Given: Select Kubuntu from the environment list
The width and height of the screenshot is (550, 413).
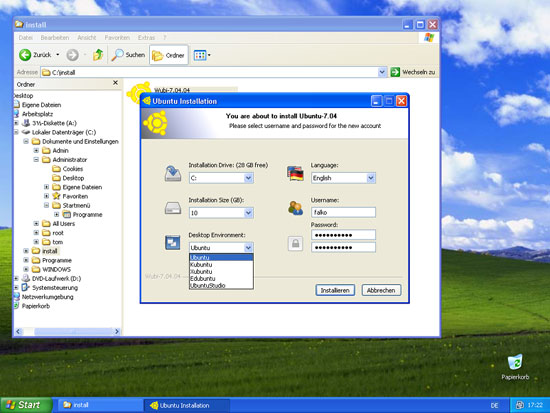Looking at the screenshot, I should pyautogui.click(x=221, y=265).
